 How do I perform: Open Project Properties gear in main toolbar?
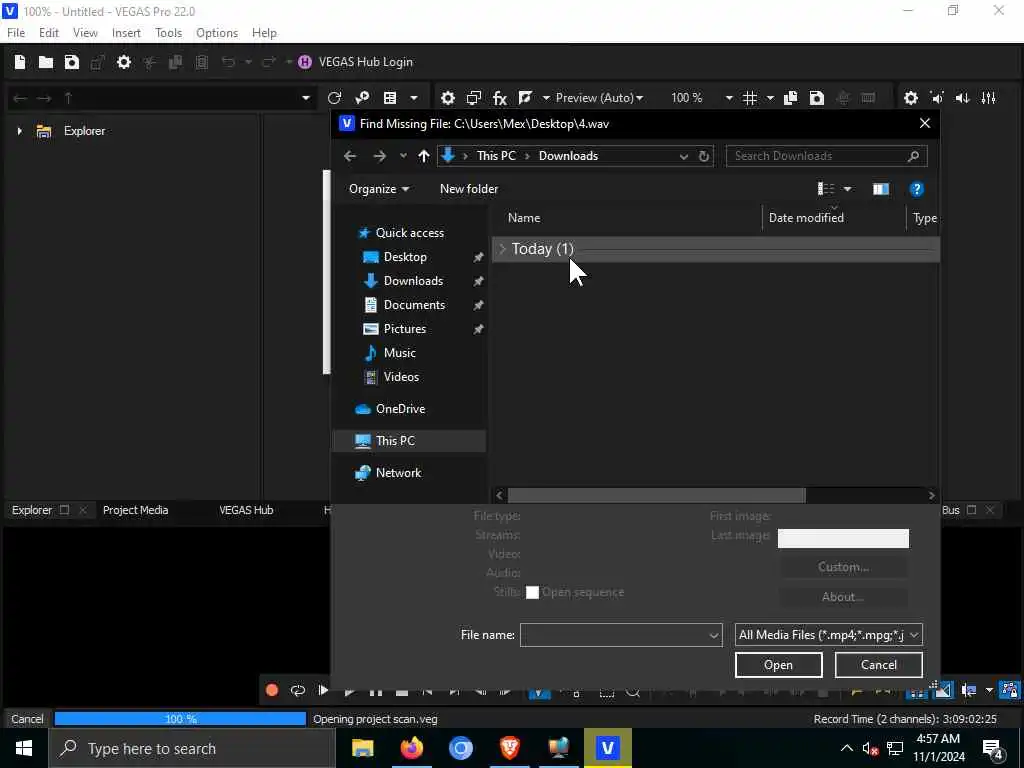coord(123,62)
